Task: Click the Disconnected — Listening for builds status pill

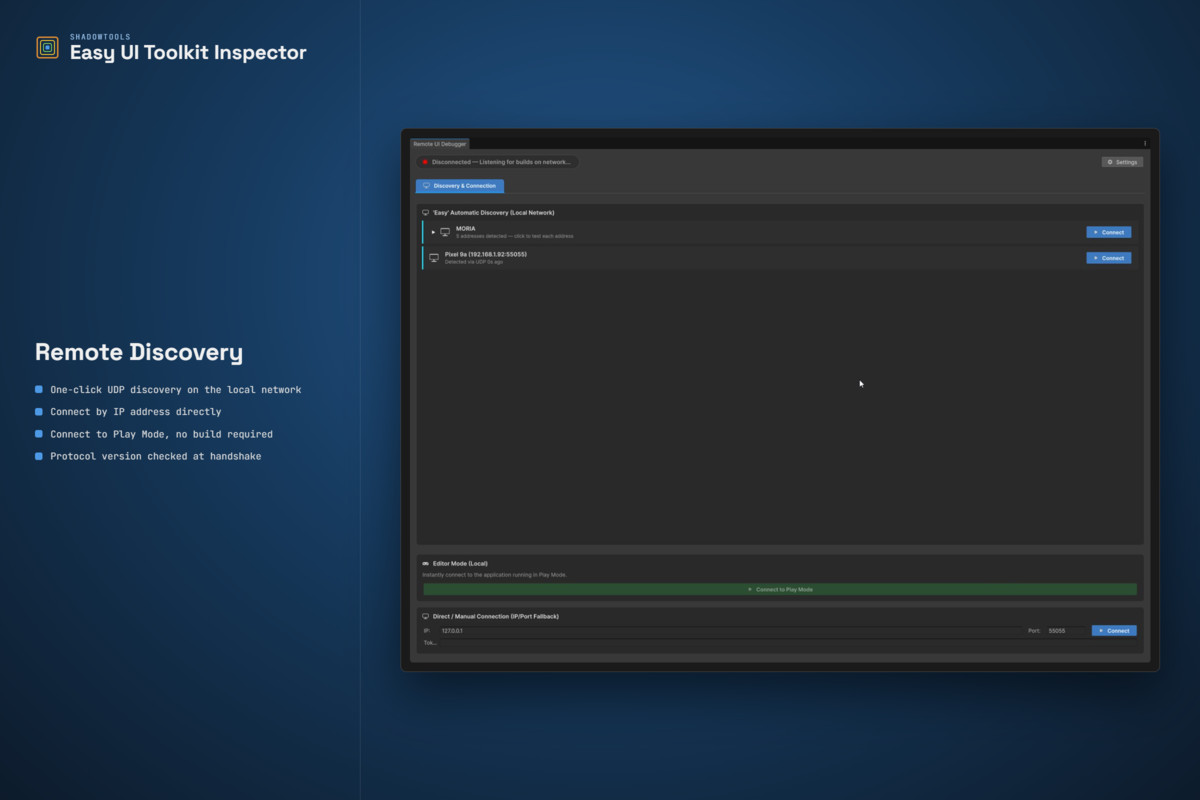Action: click(x=497, y=162)
